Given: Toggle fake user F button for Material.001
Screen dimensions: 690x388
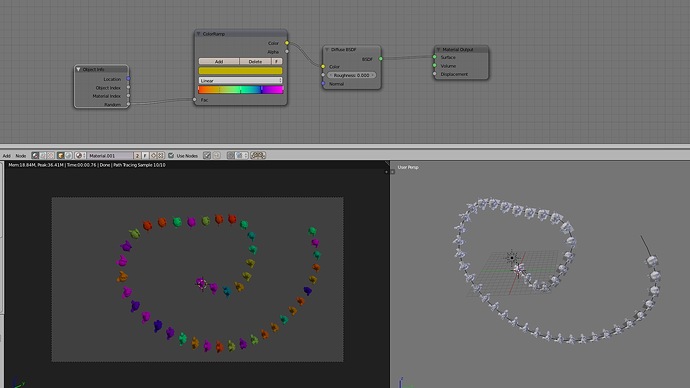Looking at the screenshot, I should [x=145, y=155].
